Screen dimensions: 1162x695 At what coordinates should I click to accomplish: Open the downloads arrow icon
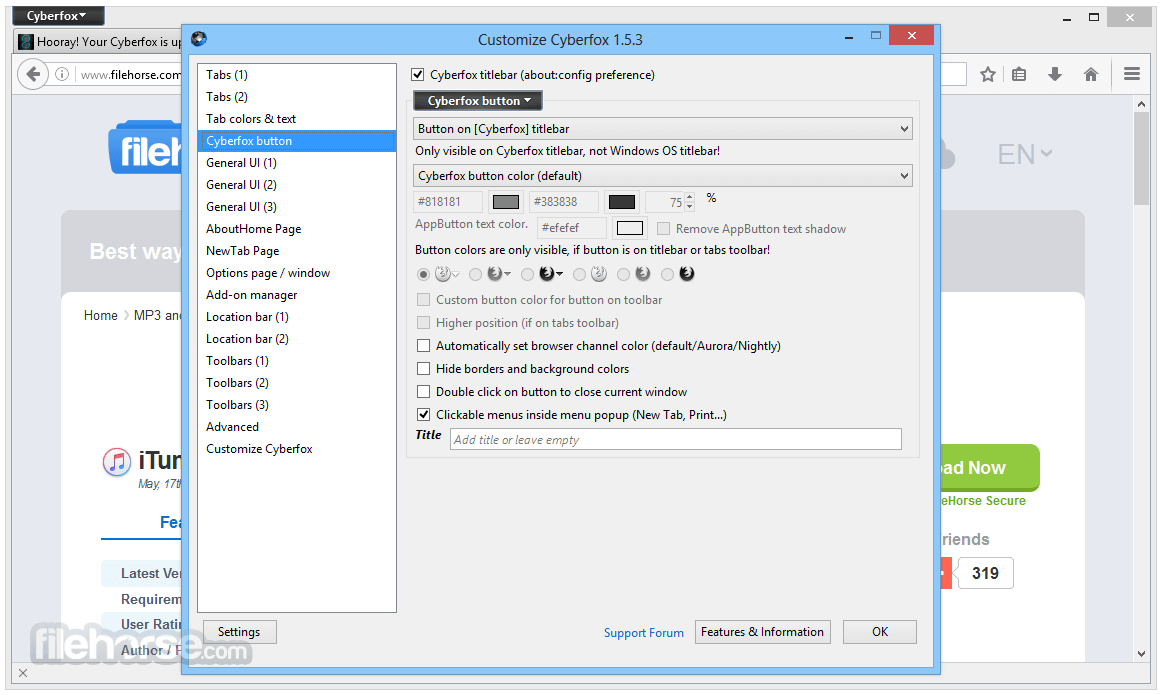click(x=1055, y=74)
